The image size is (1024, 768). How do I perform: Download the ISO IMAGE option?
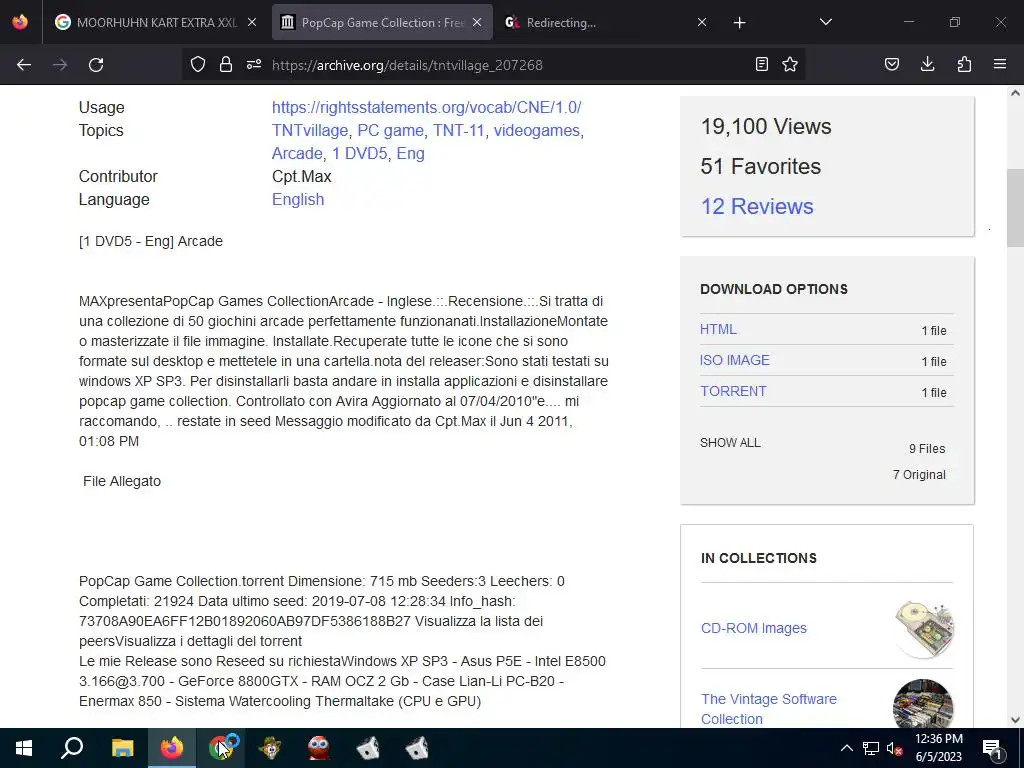point(735,360)
